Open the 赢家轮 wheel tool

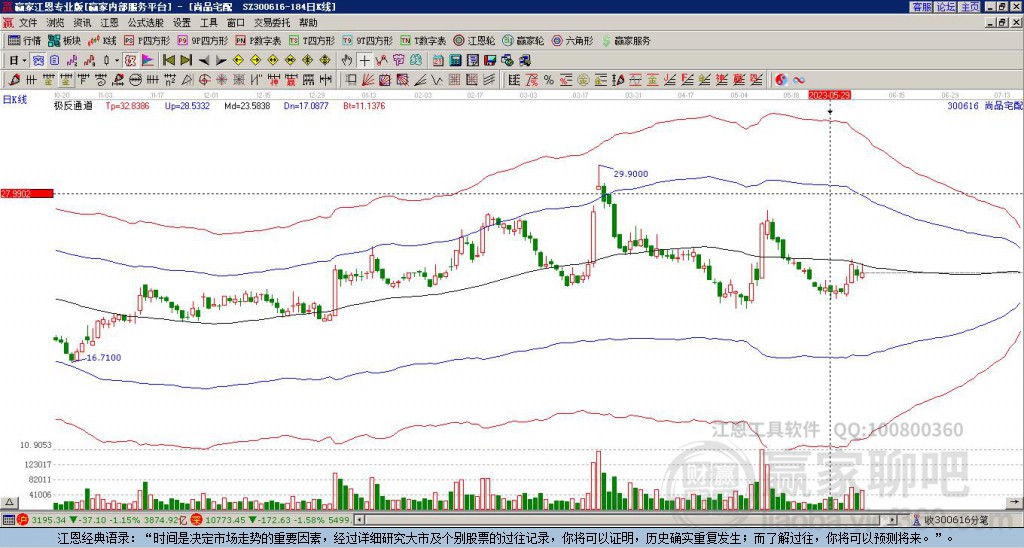(x=523, y=40)
